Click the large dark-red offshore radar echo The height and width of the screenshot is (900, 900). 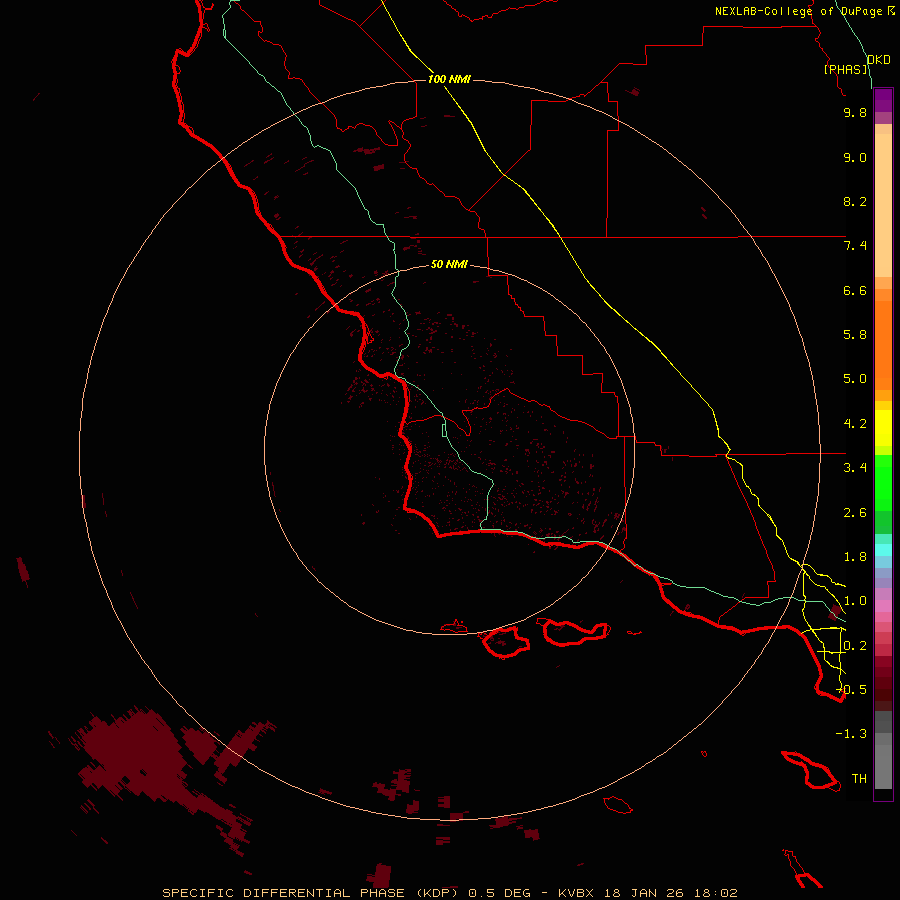click(x=138, y=758)
